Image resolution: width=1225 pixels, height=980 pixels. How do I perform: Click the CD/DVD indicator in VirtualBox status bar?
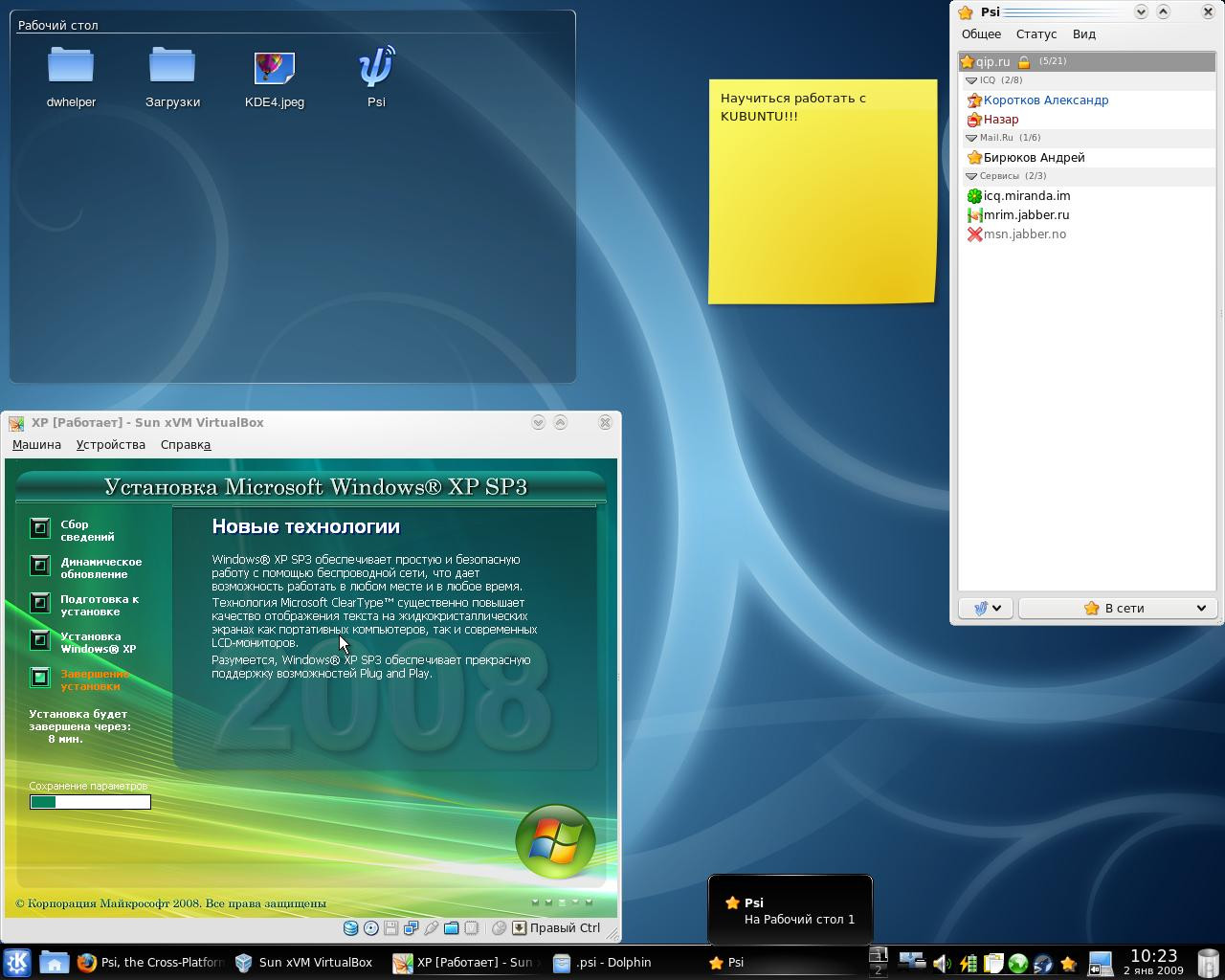coord(371,927)
